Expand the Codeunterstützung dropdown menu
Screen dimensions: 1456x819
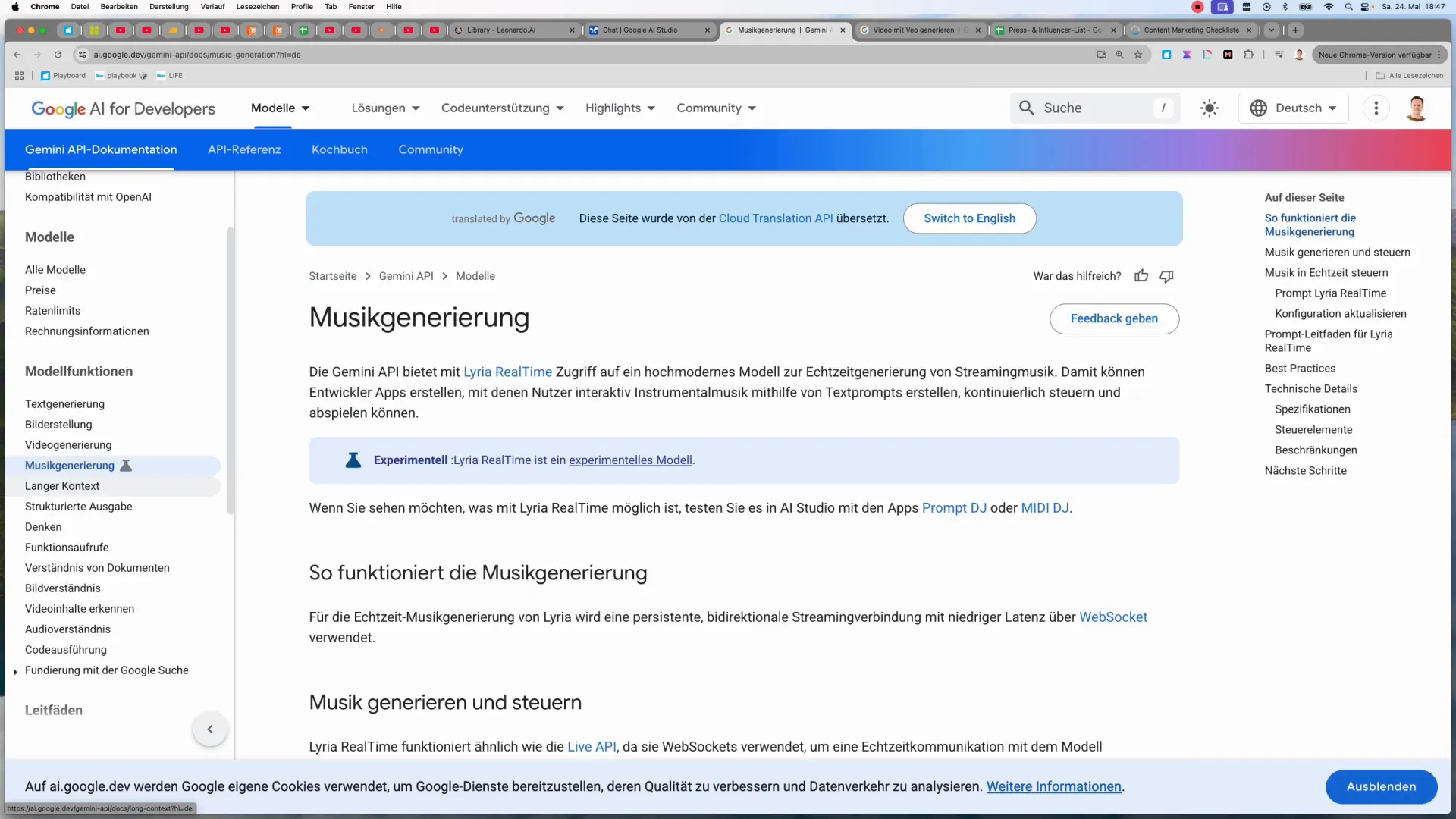560,108
